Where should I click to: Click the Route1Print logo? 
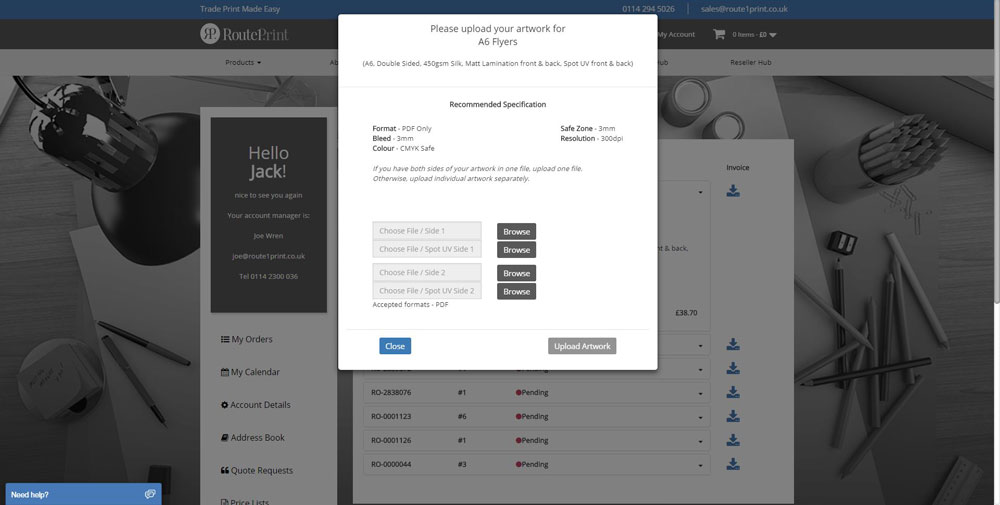(244, 34)
